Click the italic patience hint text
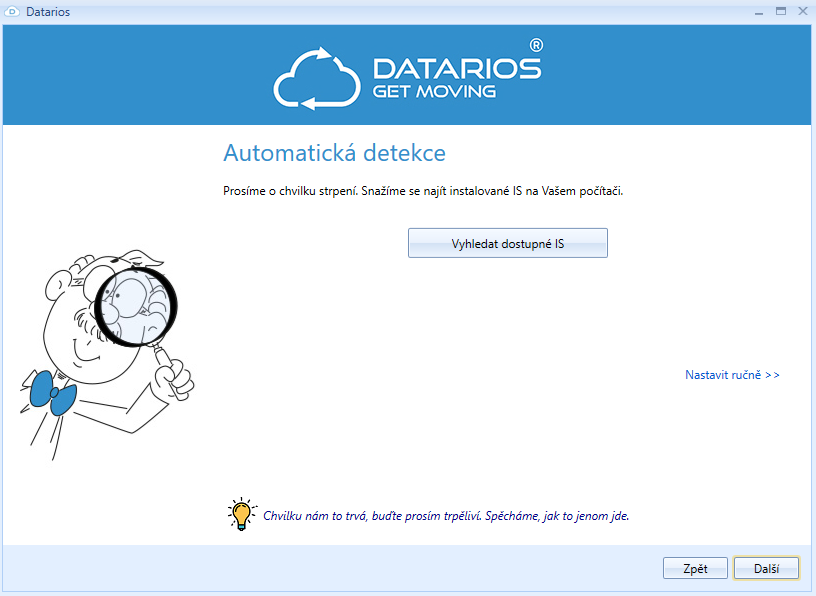Screen dimensions: 816x596 coord(446,517)
